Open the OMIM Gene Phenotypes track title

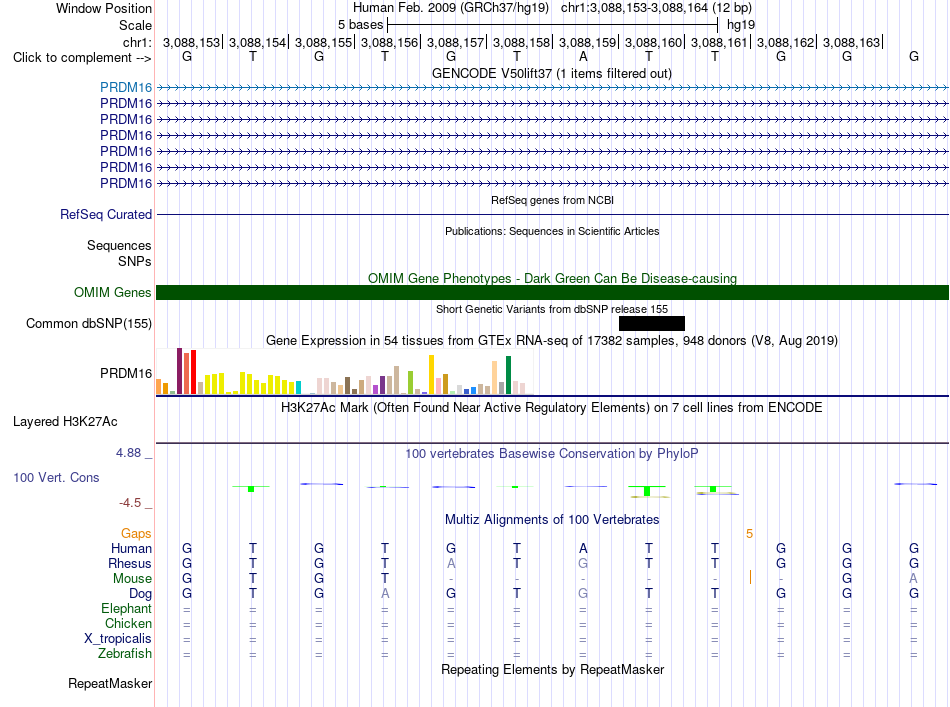coord(553,278)
